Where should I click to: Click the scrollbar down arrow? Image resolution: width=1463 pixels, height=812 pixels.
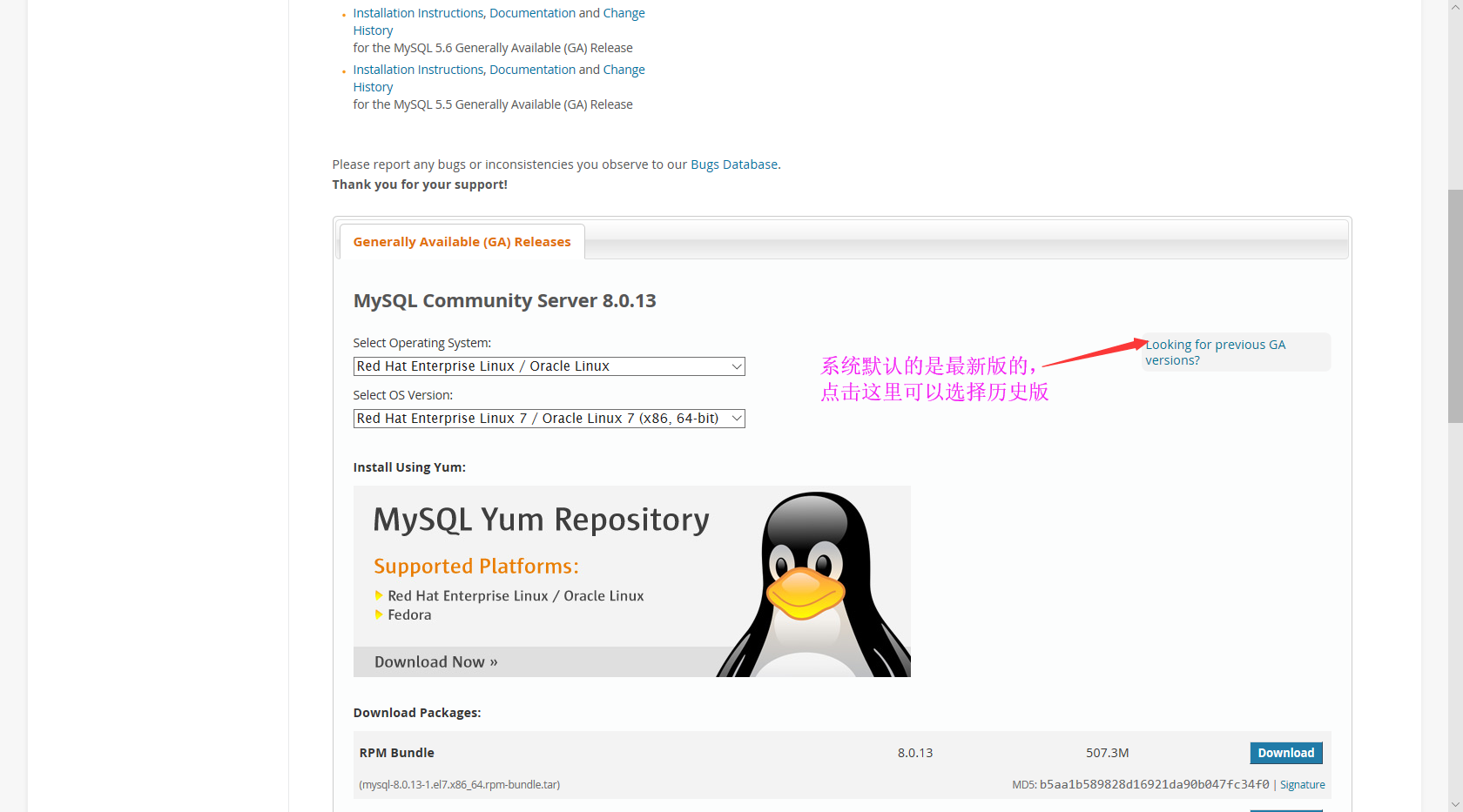point(1455,804)
